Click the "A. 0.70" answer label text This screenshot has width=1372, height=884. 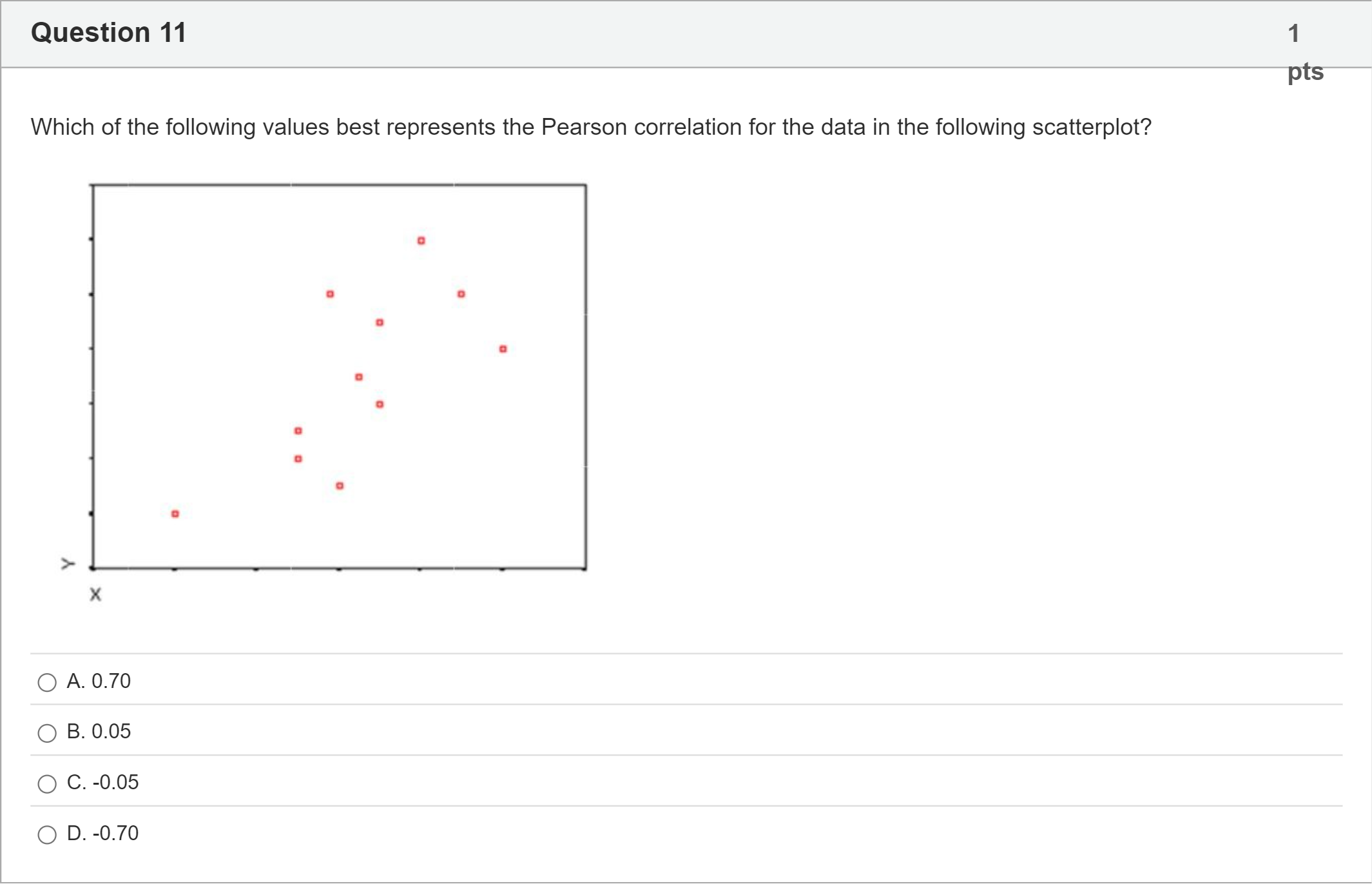pyautogui.click(x=99, y=681)
